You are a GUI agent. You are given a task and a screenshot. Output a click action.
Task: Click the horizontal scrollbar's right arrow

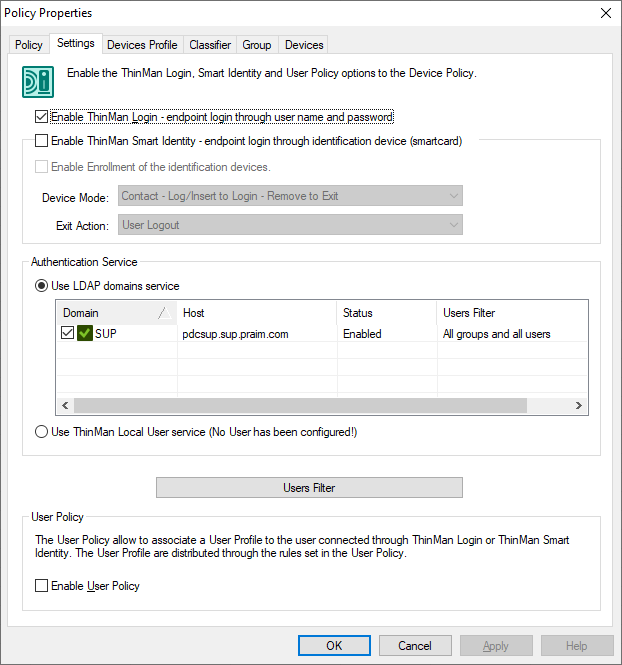(x=579, y=405)
